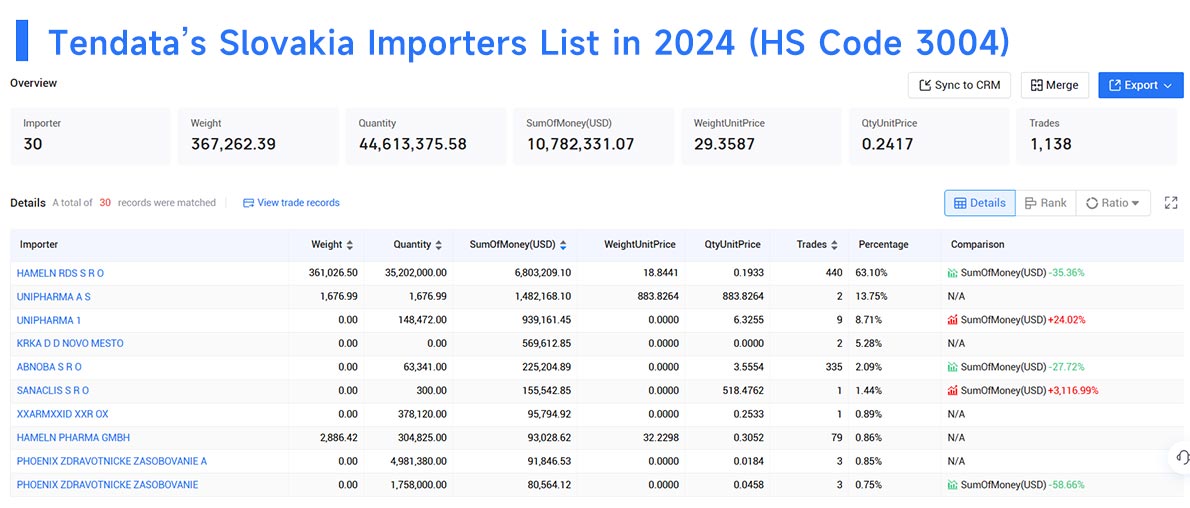Open importer UNIPHARMA 1
This screenshot has width=1190, height=508.
tap(49, 320)
